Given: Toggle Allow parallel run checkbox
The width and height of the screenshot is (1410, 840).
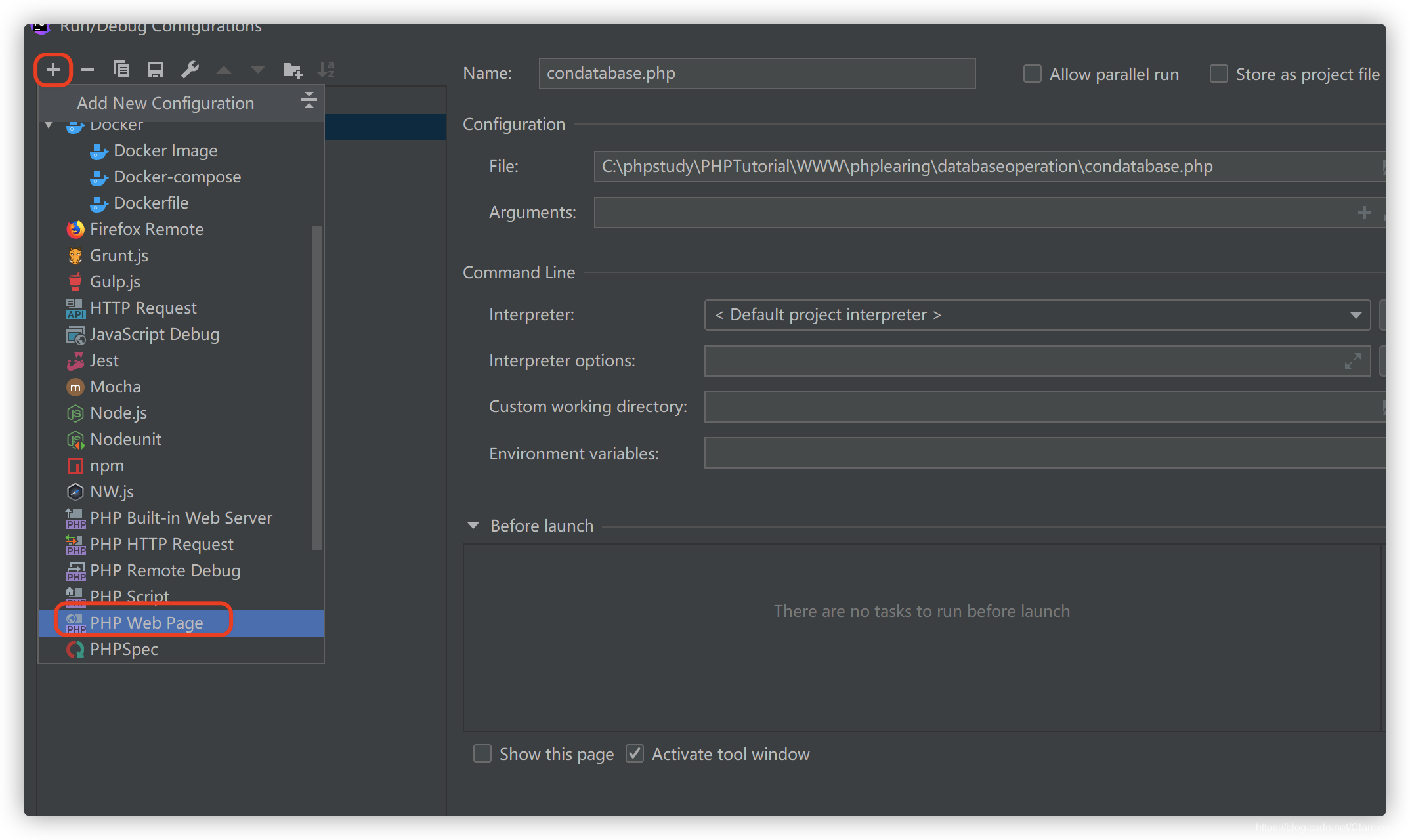Looking at the screenshot, I should click(1032, 73).
